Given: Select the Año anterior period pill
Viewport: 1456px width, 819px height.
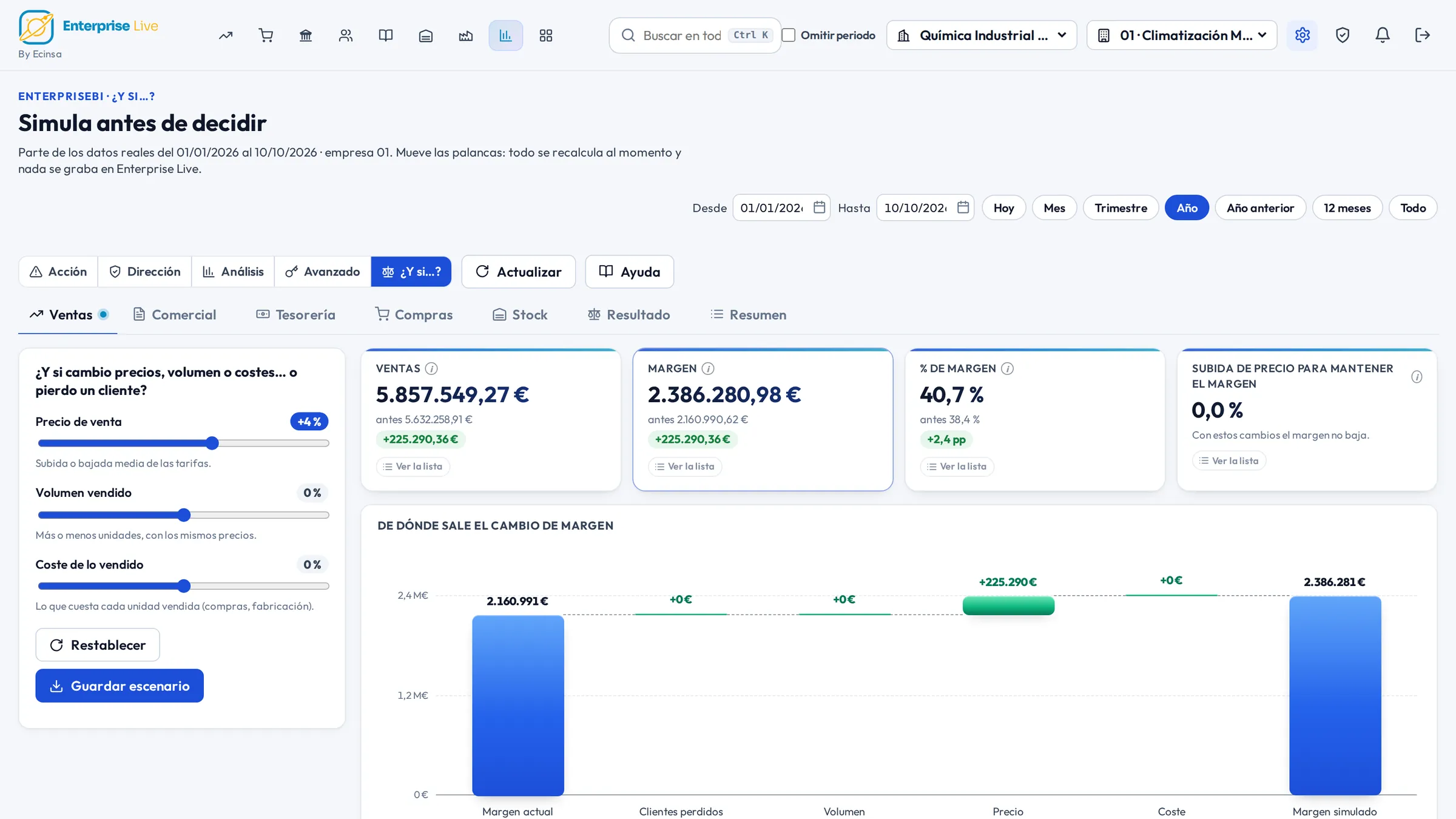Looking at the screenshot, I should [x=1260, y=207].
